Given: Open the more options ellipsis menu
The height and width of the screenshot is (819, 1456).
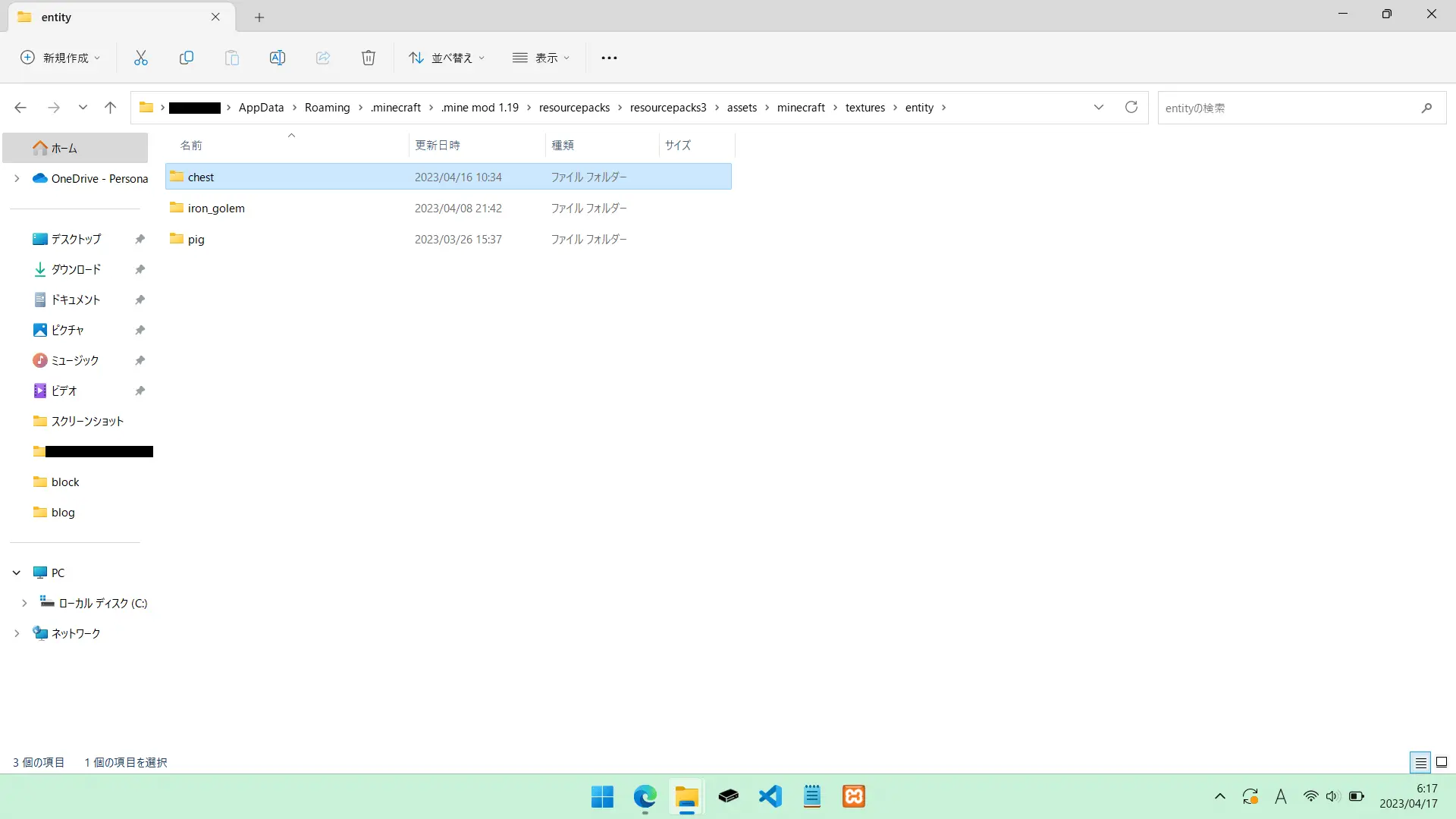Looking at the screenshot, I should point(609,58).
